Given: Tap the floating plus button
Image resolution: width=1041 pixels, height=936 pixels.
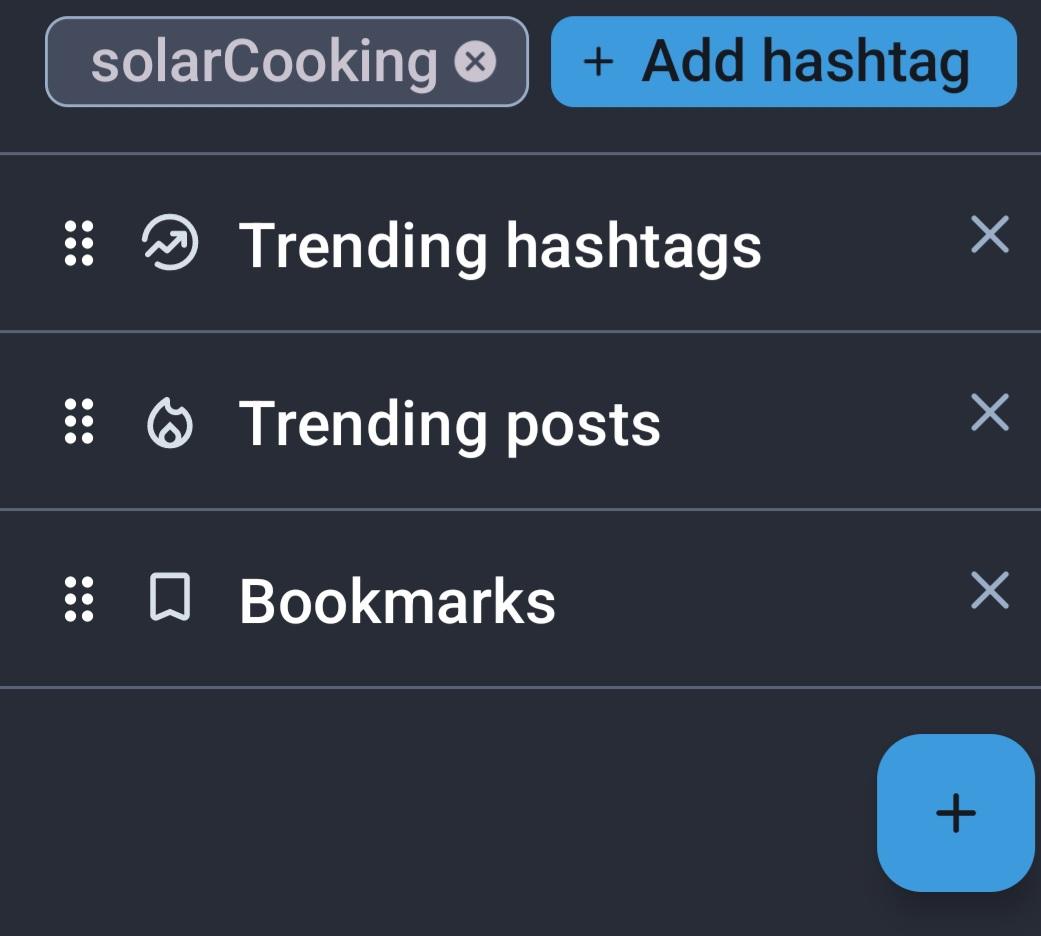Looking at the screenshot, I should pos(955,812).
